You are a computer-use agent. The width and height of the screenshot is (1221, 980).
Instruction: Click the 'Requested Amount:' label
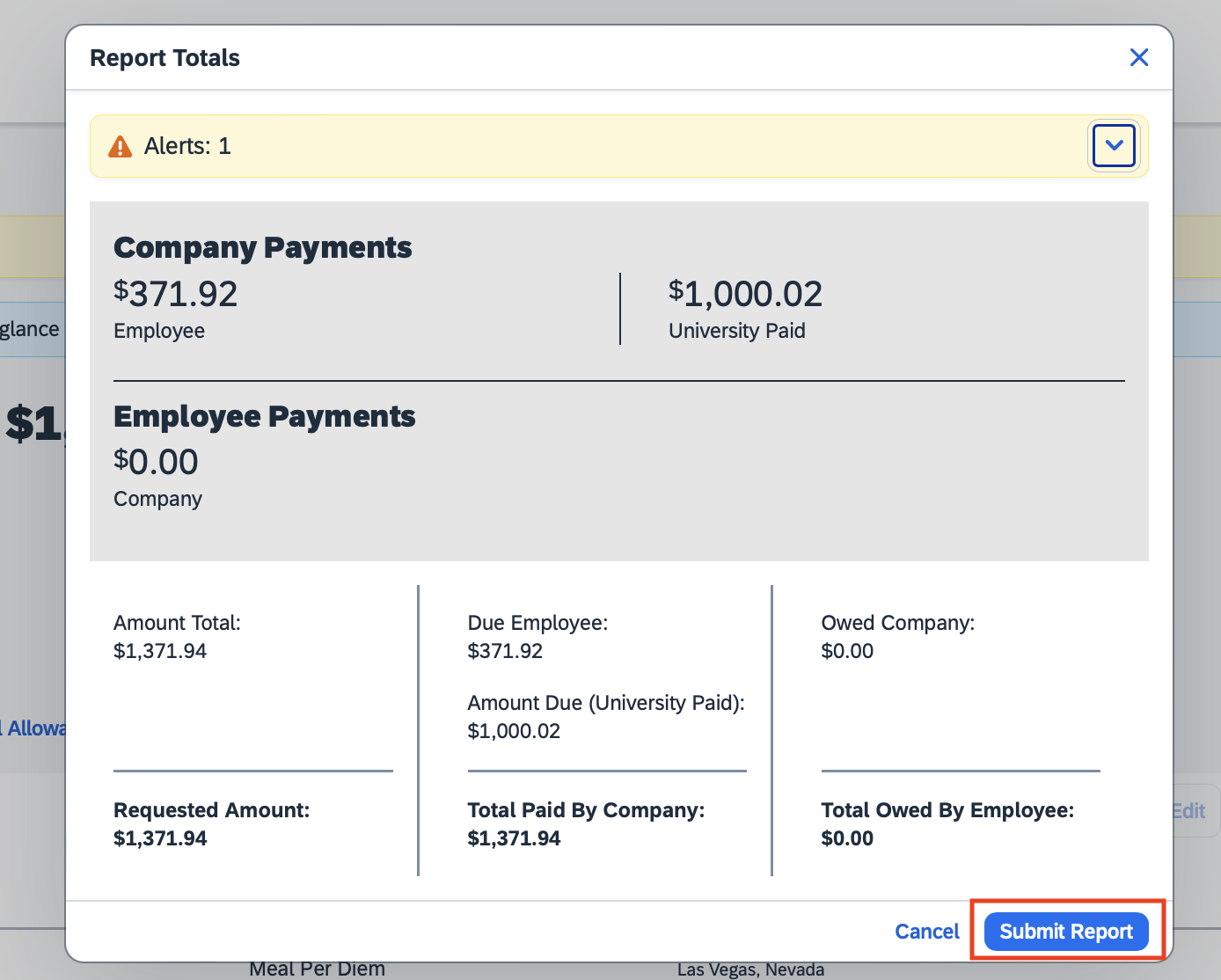coord(212,810)
